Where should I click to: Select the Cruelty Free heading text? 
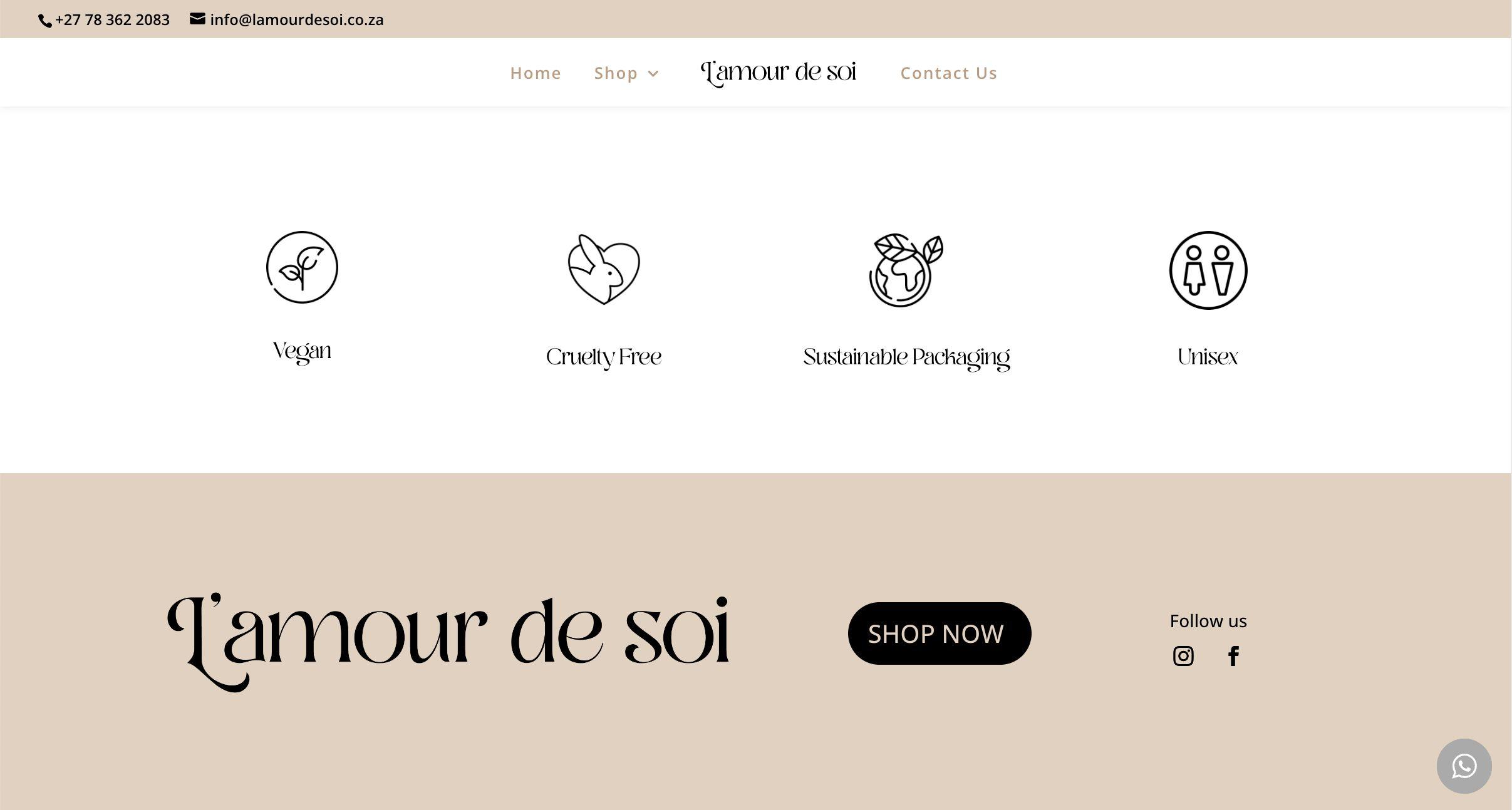click(x=604, y=357)
